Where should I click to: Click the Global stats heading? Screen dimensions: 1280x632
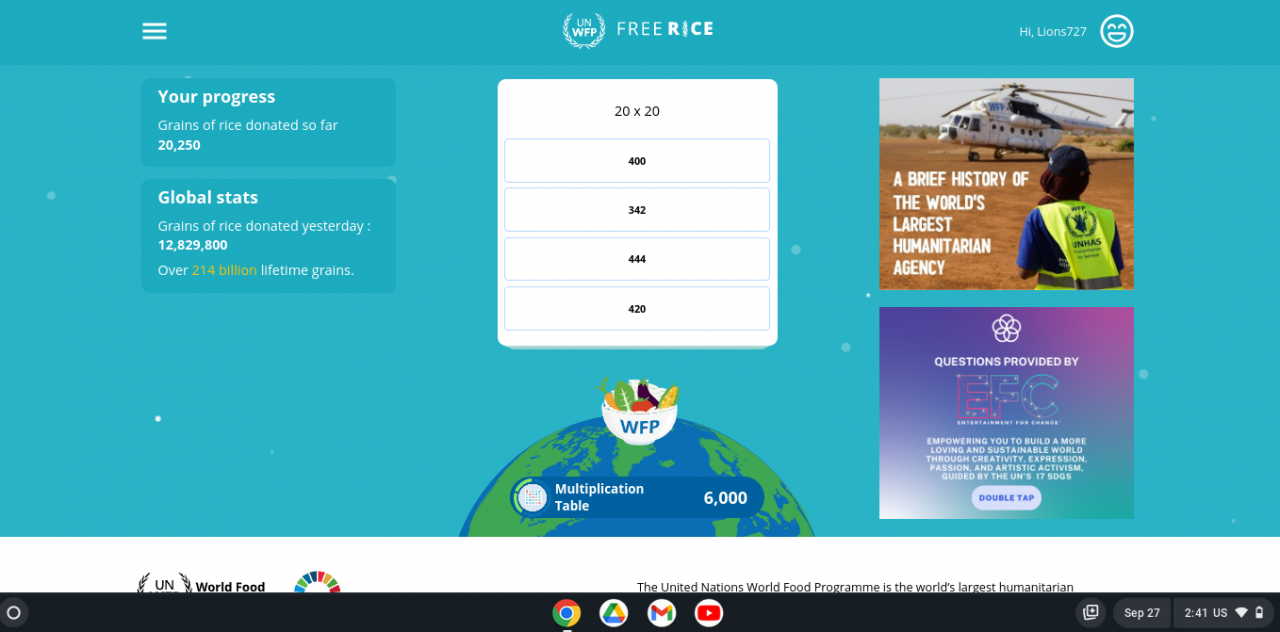[208, 197]
